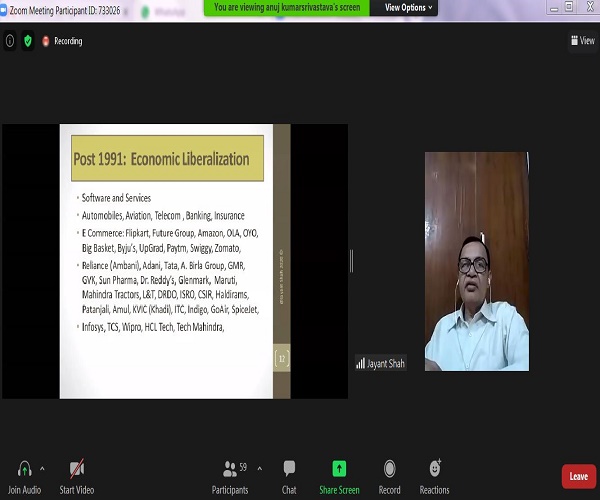600x500 pixels.
Task: Click slide number 12 badge
Action: pyautogui.click(x=282, y=358)
